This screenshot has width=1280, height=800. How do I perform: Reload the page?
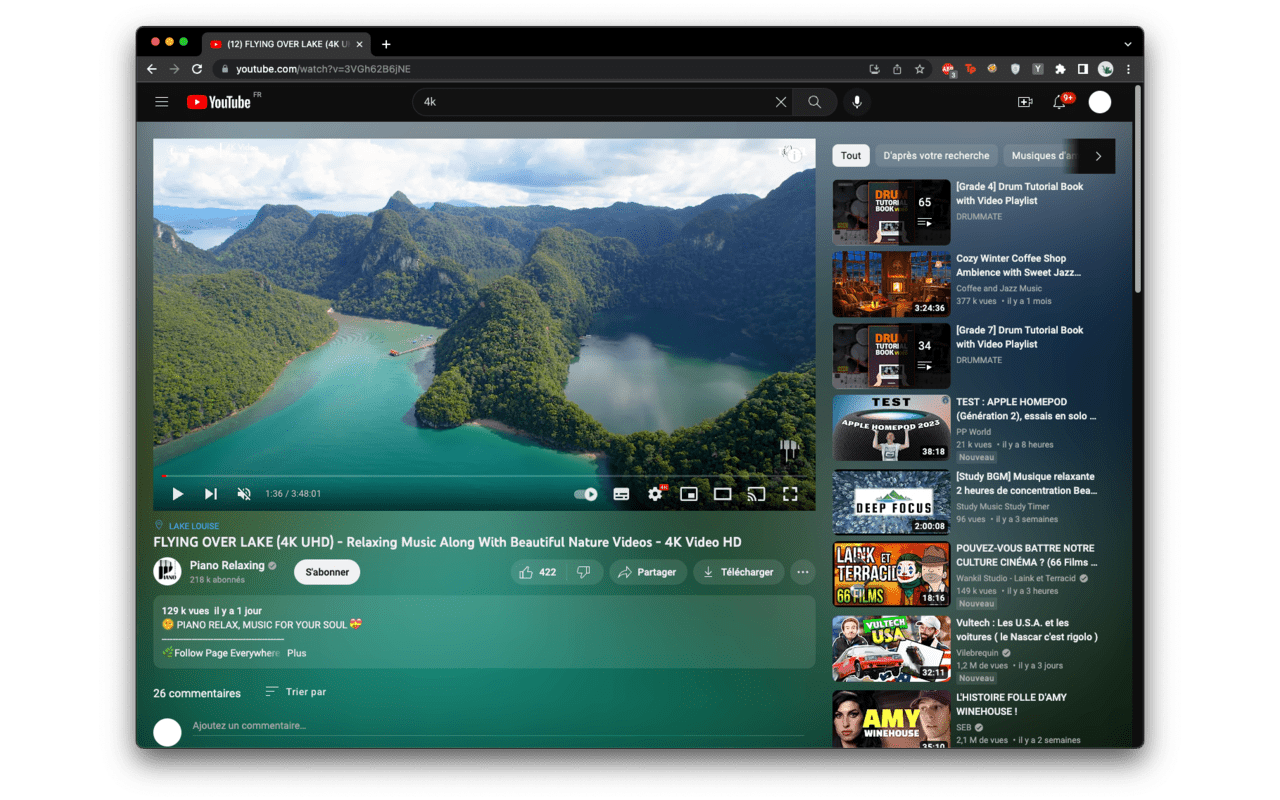197,69
